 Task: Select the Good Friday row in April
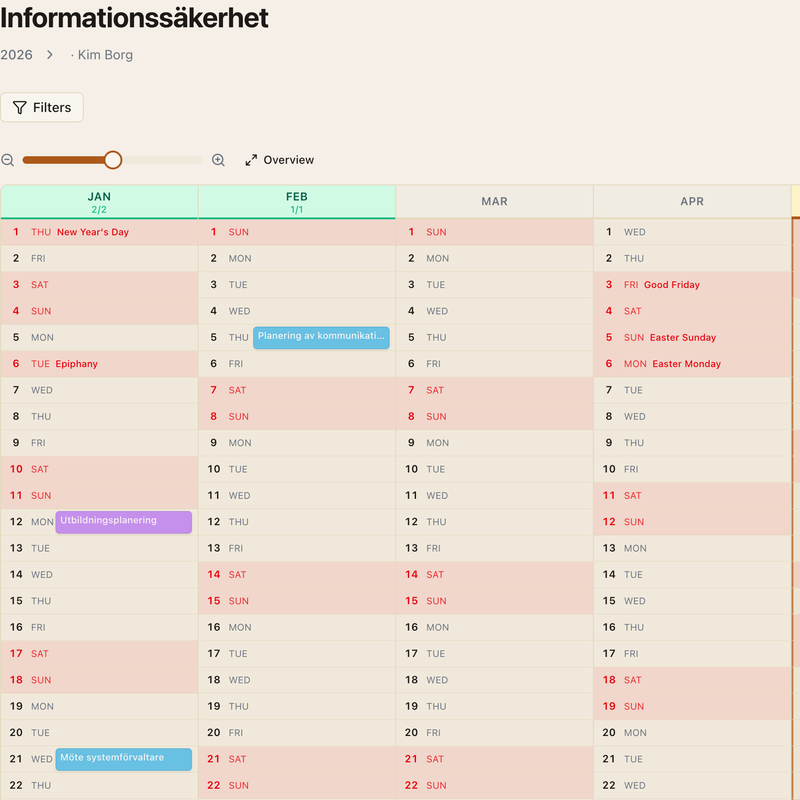pos(692,285)
